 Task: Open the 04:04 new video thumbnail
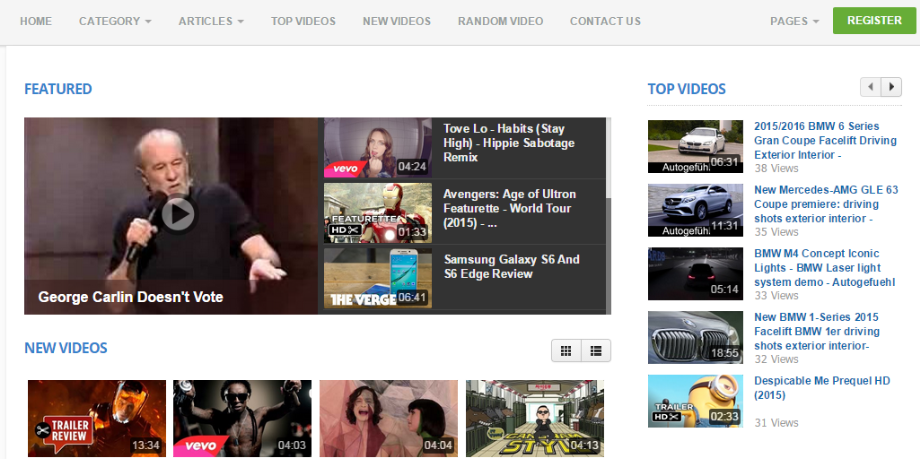tap(388, 418)
